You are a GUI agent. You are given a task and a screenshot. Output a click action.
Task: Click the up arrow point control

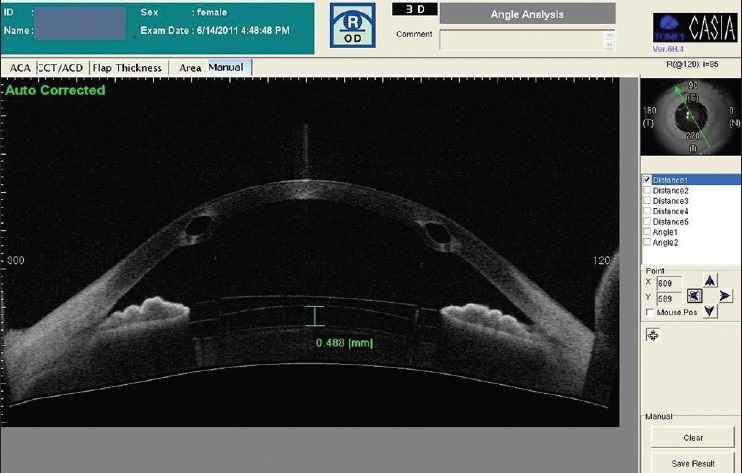click(711, 281)
